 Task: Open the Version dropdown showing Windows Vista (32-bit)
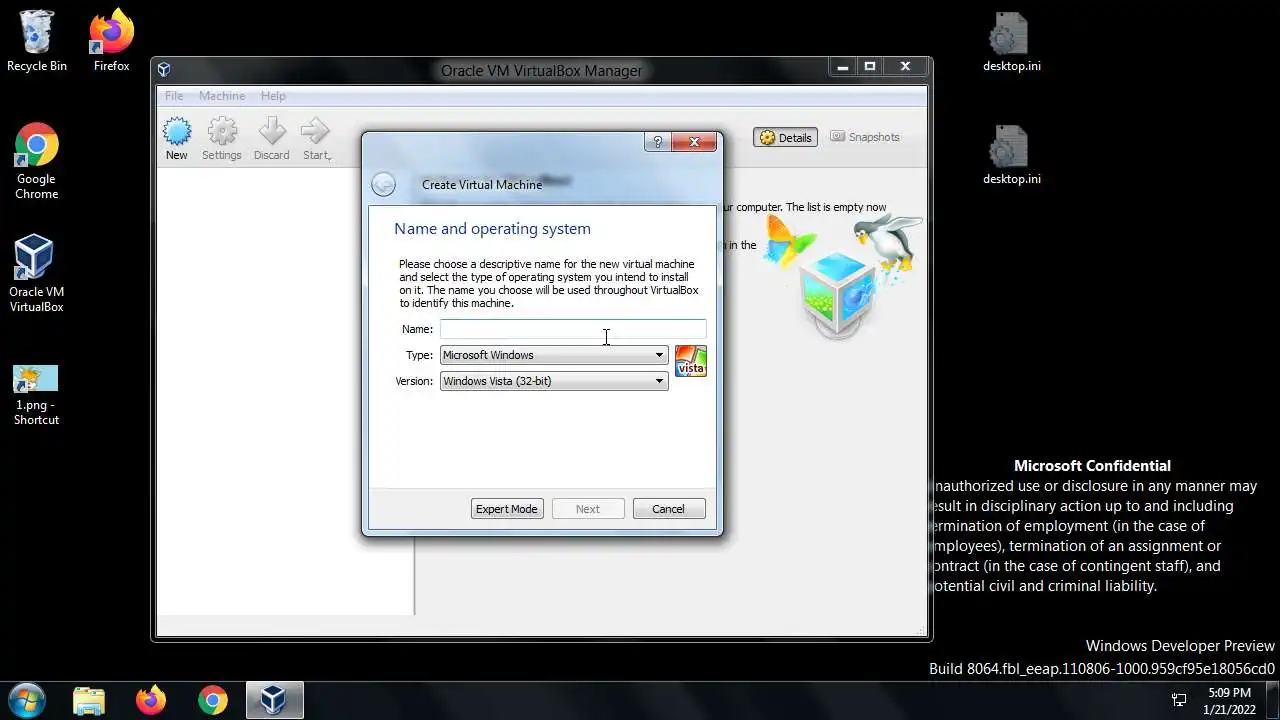tap(554, 381)
